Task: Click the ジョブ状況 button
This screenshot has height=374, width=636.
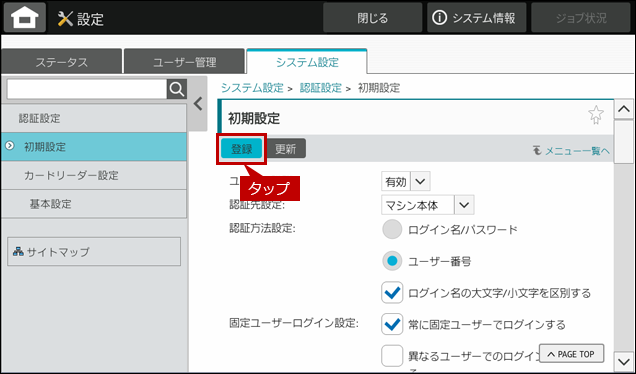Action: point(581,18)
